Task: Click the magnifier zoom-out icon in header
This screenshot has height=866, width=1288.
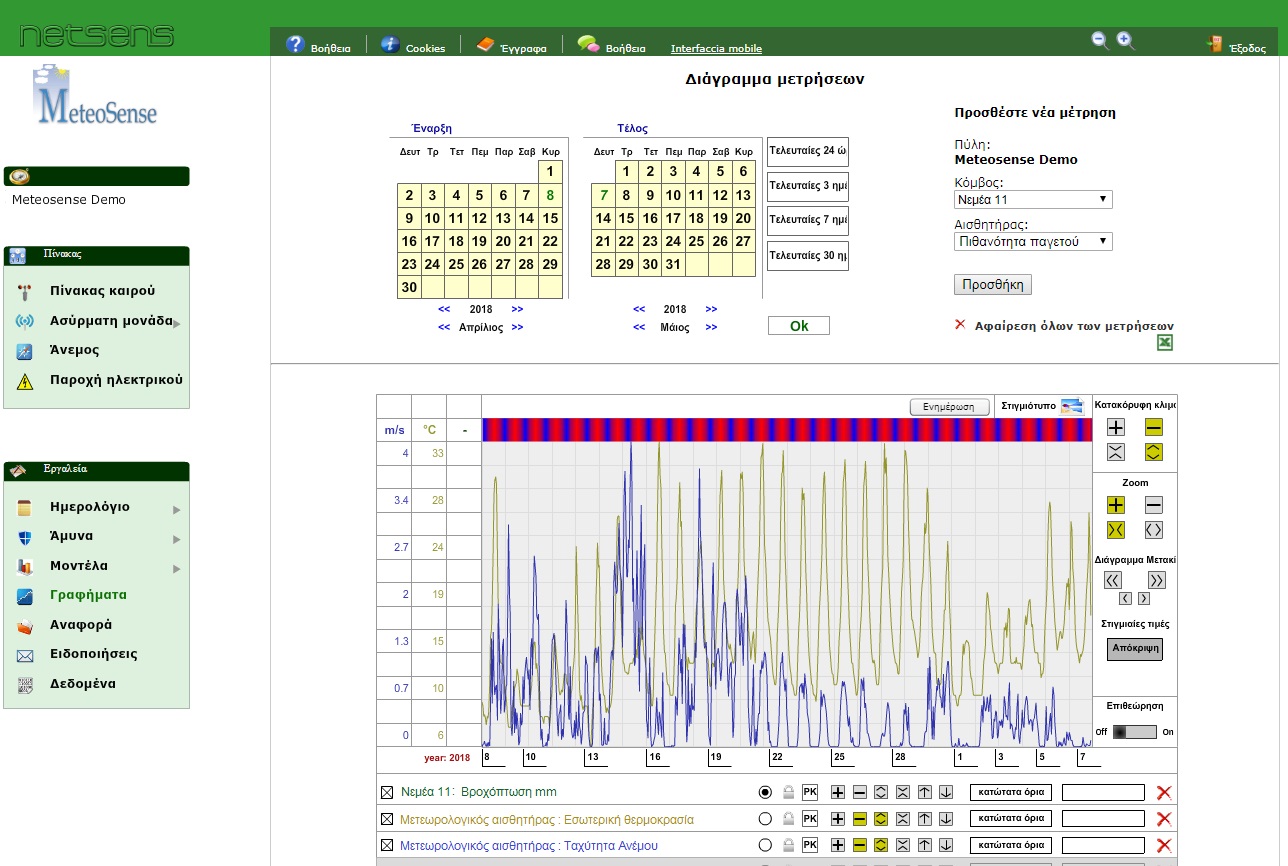Action: click(1100, 40)
